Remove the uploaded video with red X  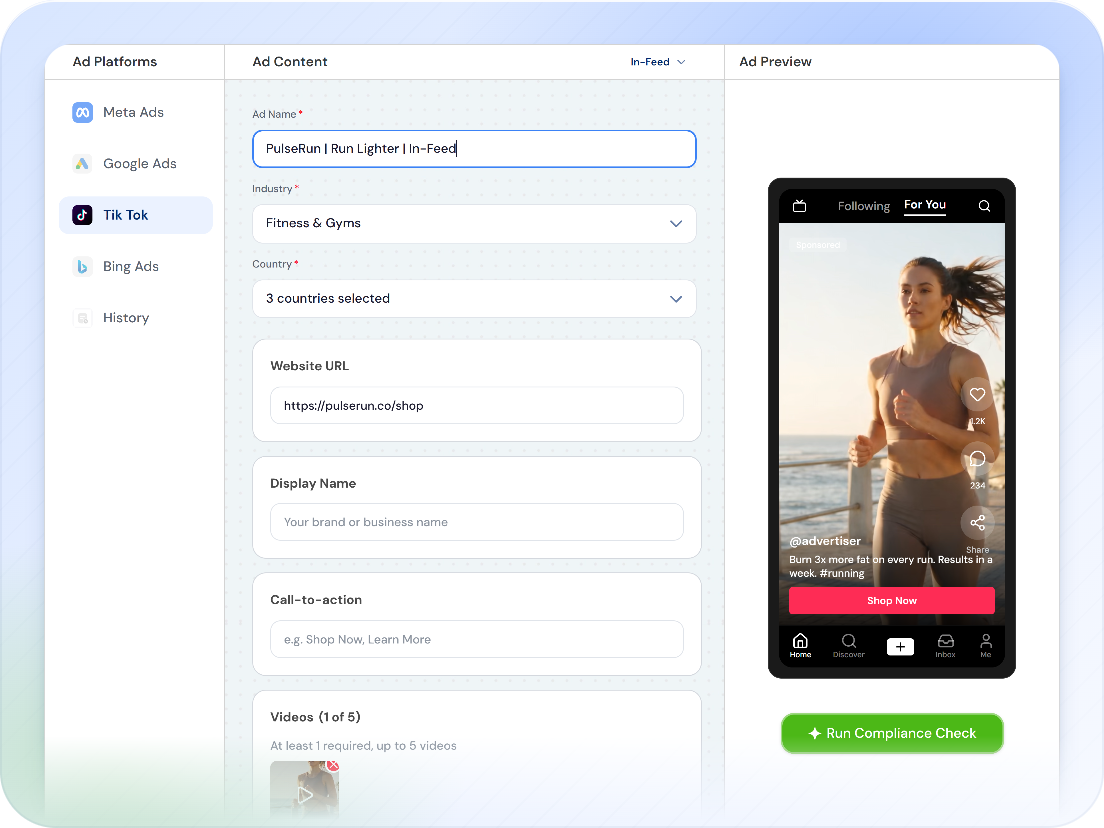[333, 765]
